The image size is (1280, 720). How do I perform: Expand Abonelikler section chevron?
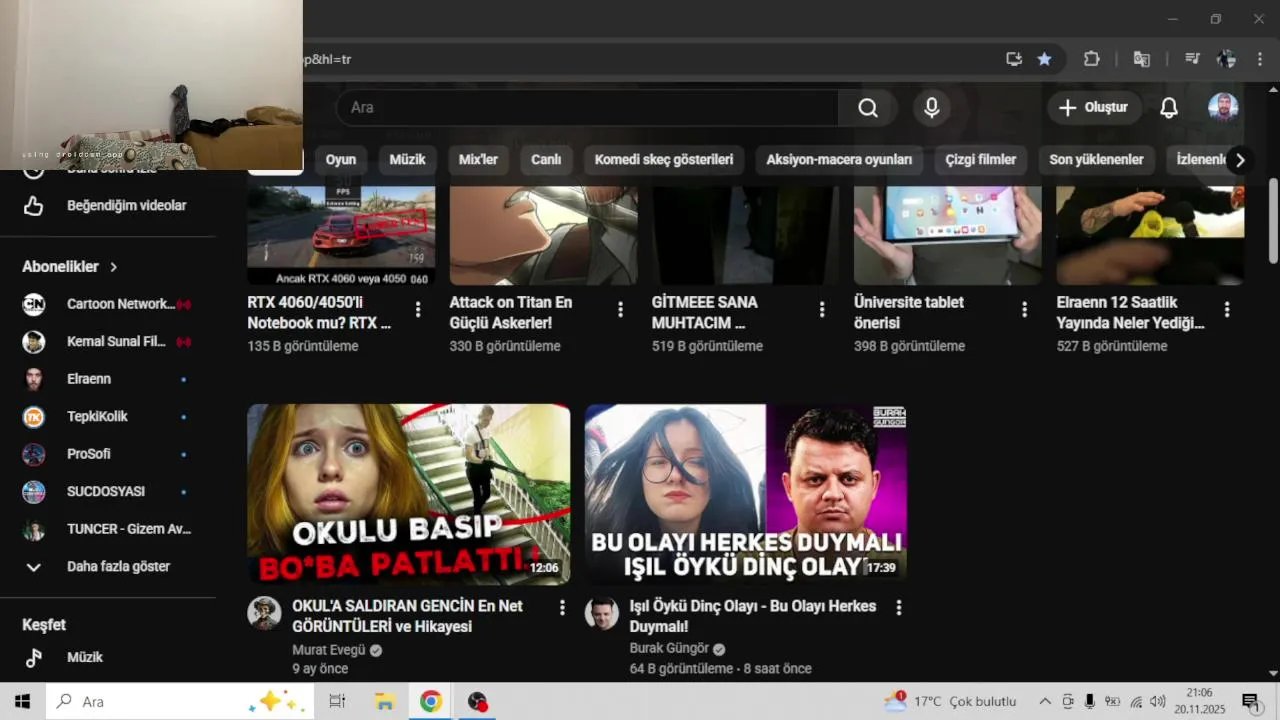pos(114,267)
